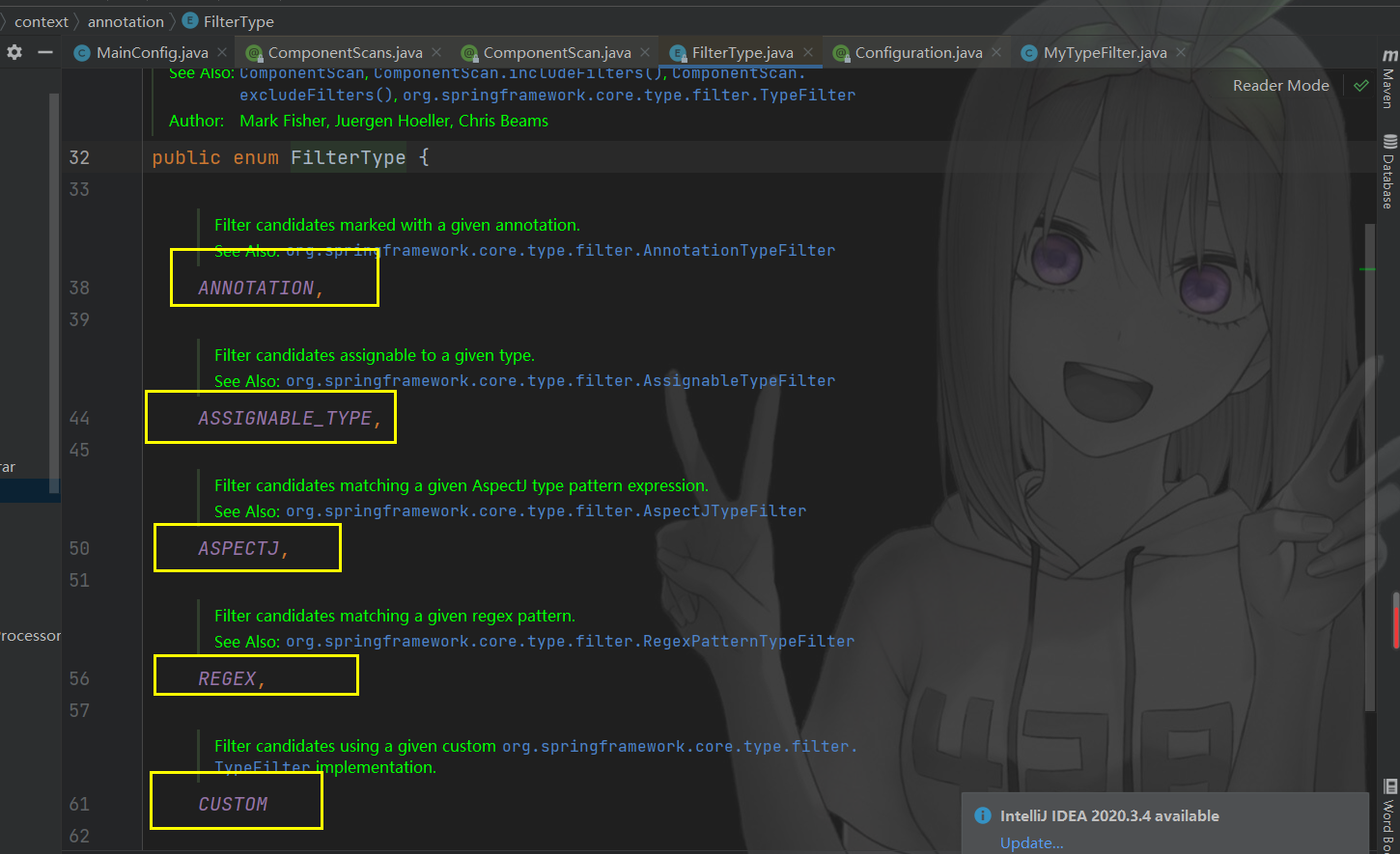Close FilterType.java tab
This screenshot has height=854, width=1400.
[x=808, y=52]
